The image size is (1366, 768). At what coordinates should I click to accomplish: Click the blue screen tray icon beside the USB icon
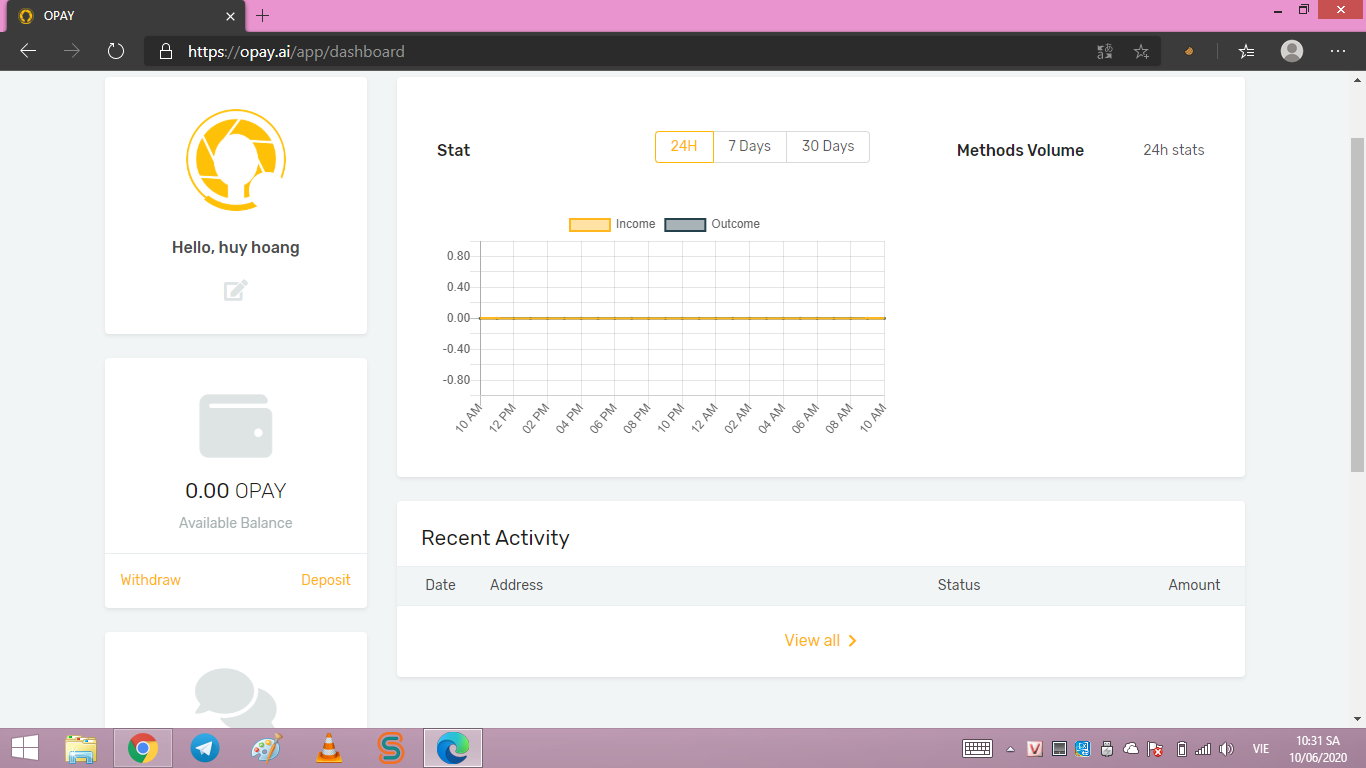[1083, 748]
